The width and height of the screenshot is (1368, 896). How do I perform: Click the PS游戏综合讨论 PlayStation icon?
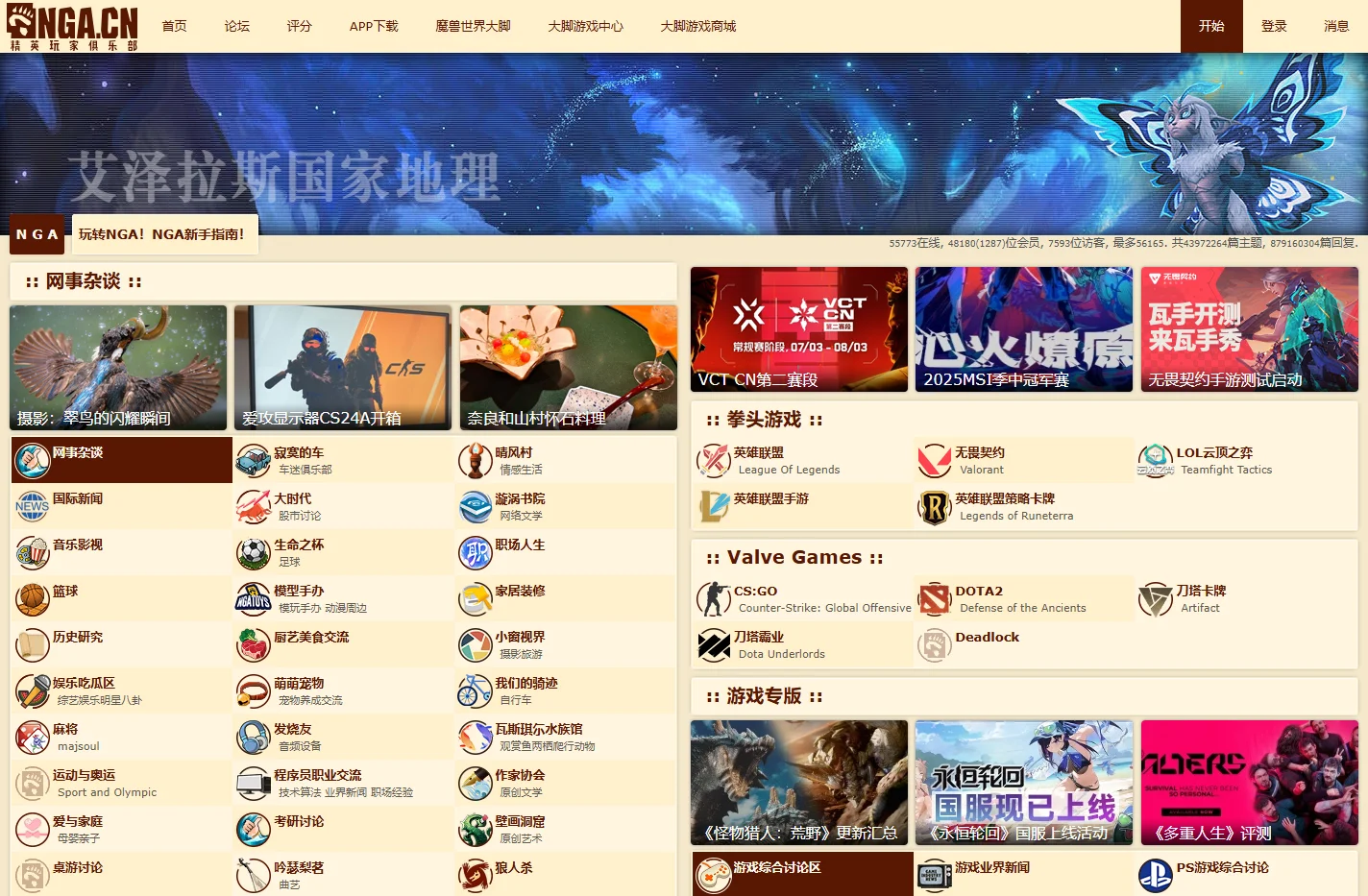[1156, 875]
